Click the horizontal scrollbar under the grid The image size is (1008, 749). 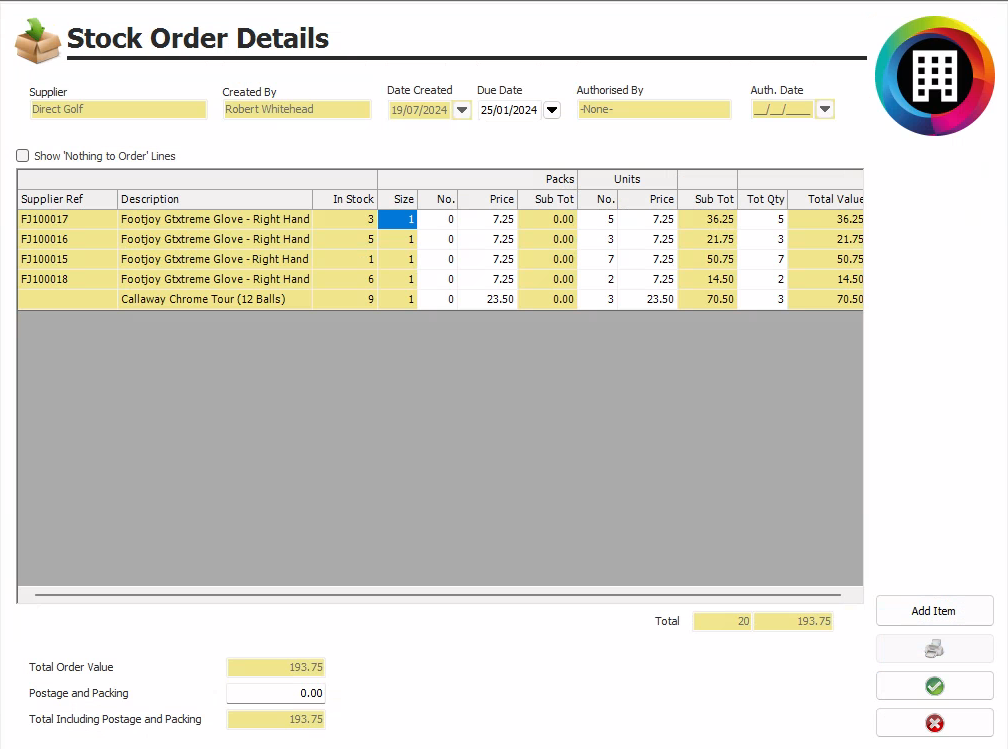[438, 595]
